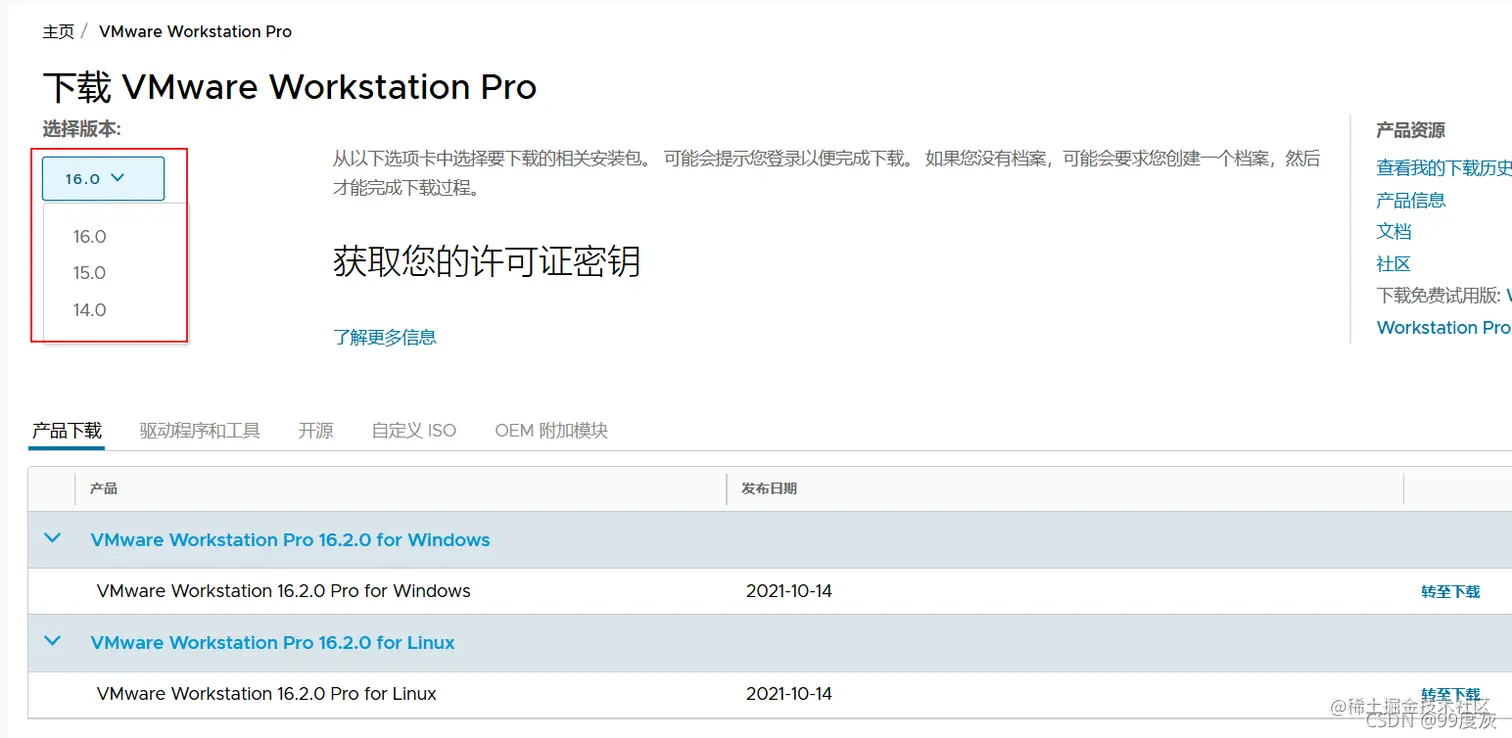Switch to 产品下载 tab
Image resolution: width=1512 pixels, height=738 pixels.
point(67,431)
